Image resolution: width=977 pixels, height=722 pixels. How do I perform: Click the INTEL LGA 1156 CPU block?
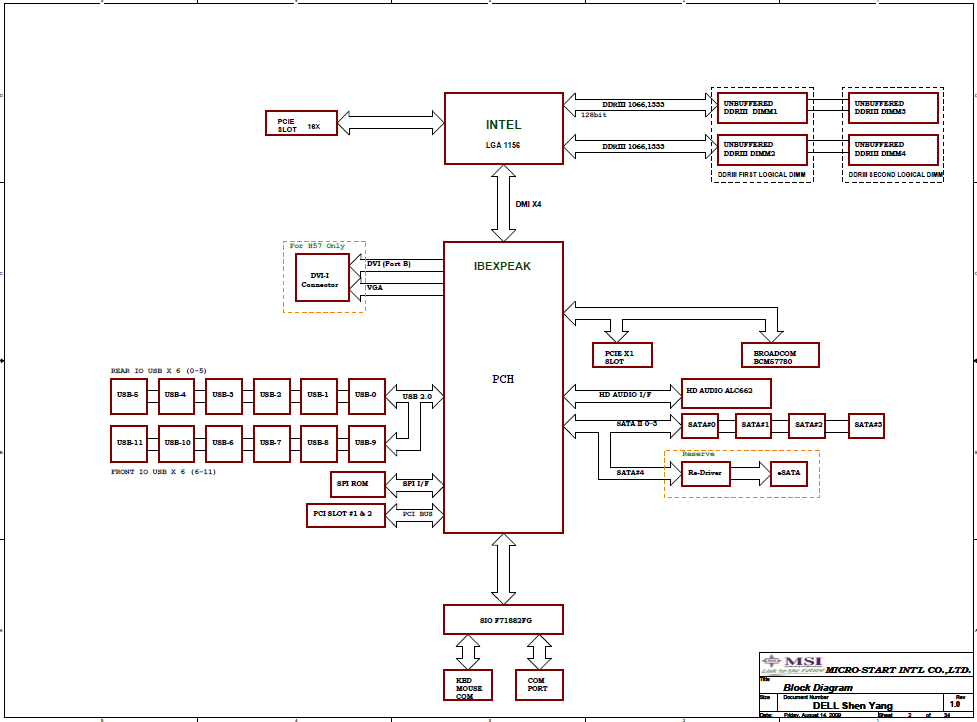click(x=503, y=128)
